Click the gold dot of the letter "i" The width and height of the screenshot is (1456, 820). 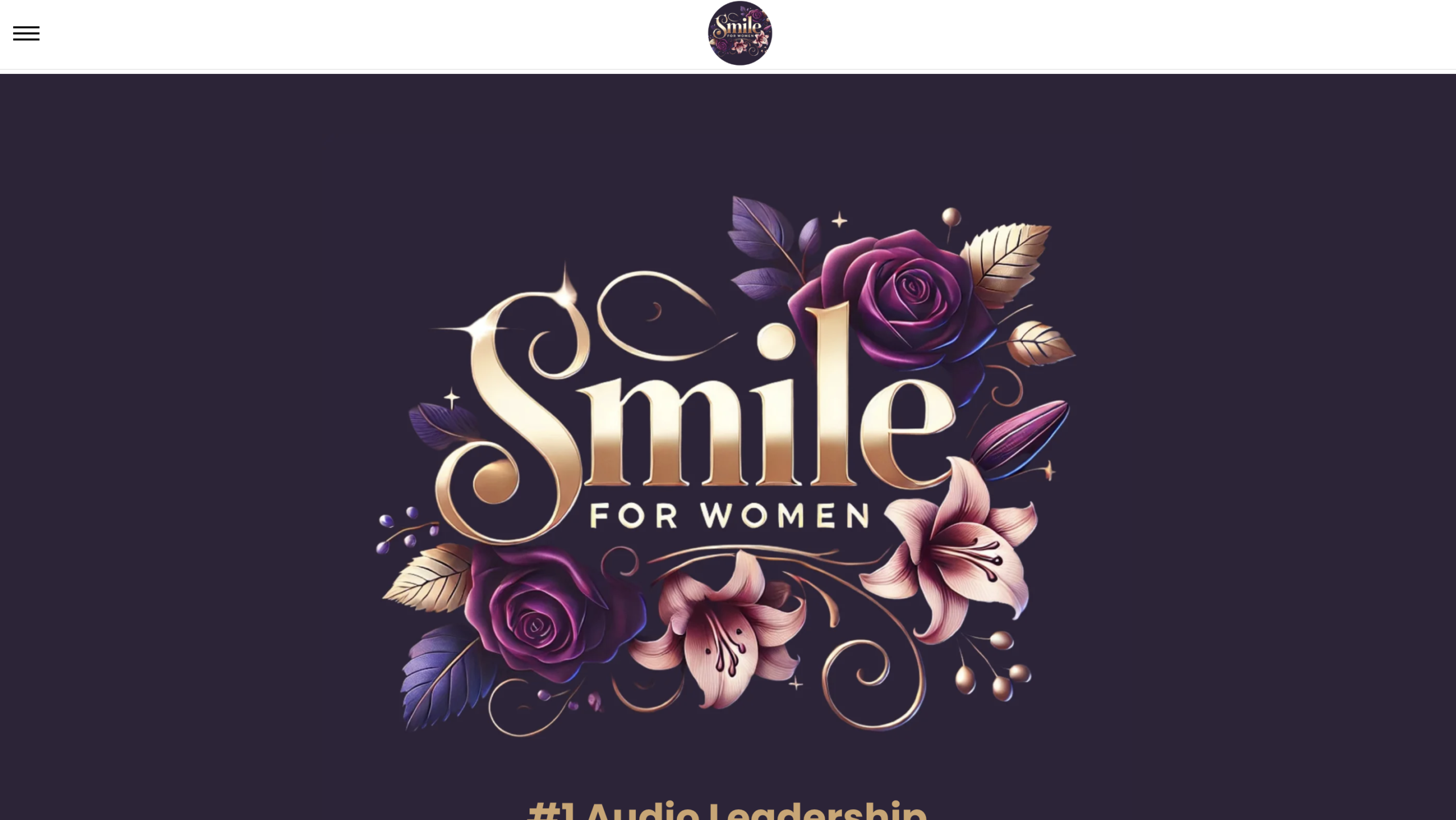[776, 341]
